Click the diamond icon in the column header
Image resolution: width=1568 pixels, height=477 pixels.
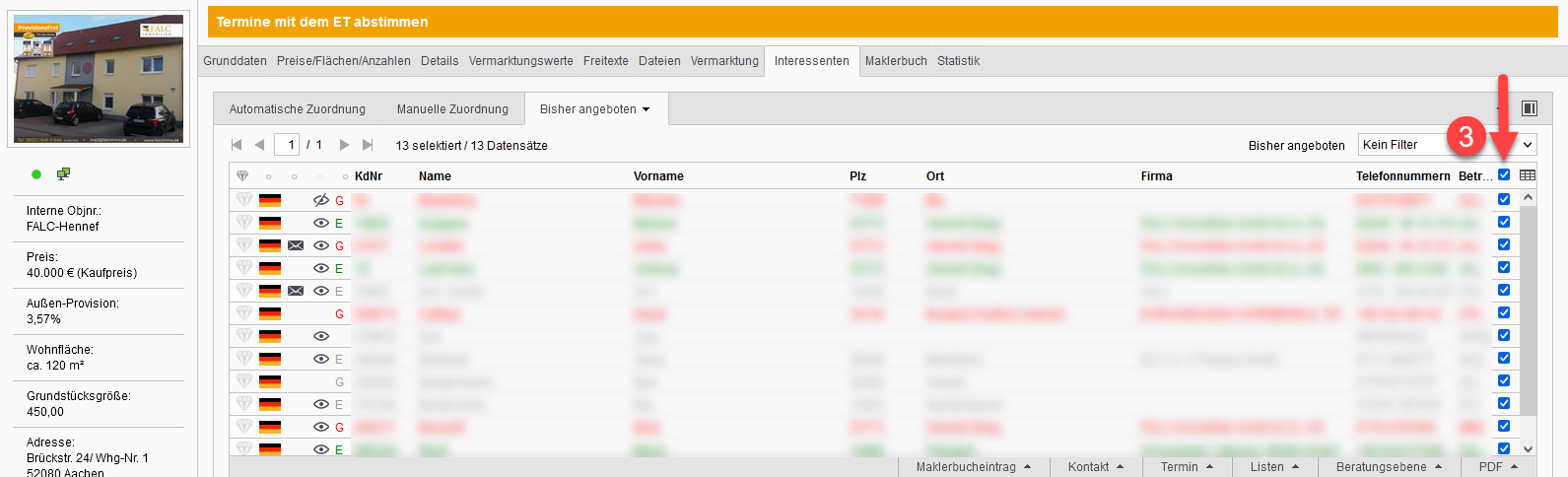242,175
